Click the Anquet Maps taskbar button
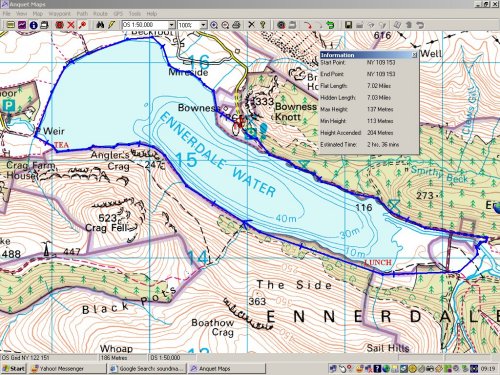The height and width of the screenshot is (375, 500). (227, 369)
